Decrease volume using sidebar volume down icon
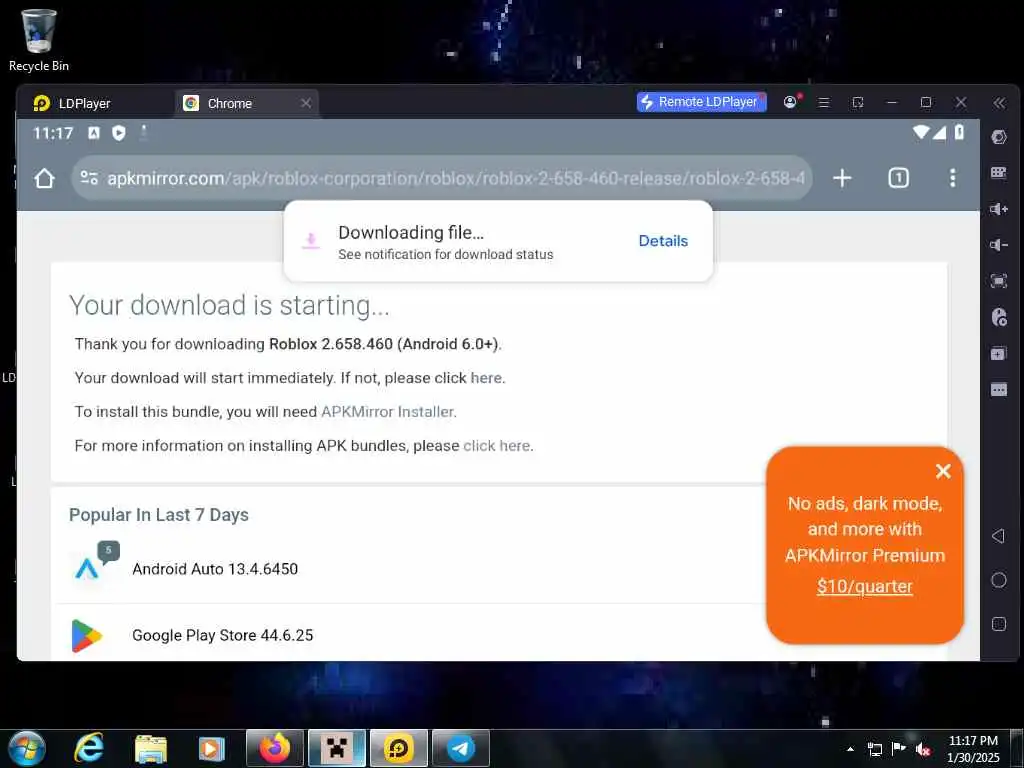Screen dimensions: 1024x768 click(x=999, y=245)
